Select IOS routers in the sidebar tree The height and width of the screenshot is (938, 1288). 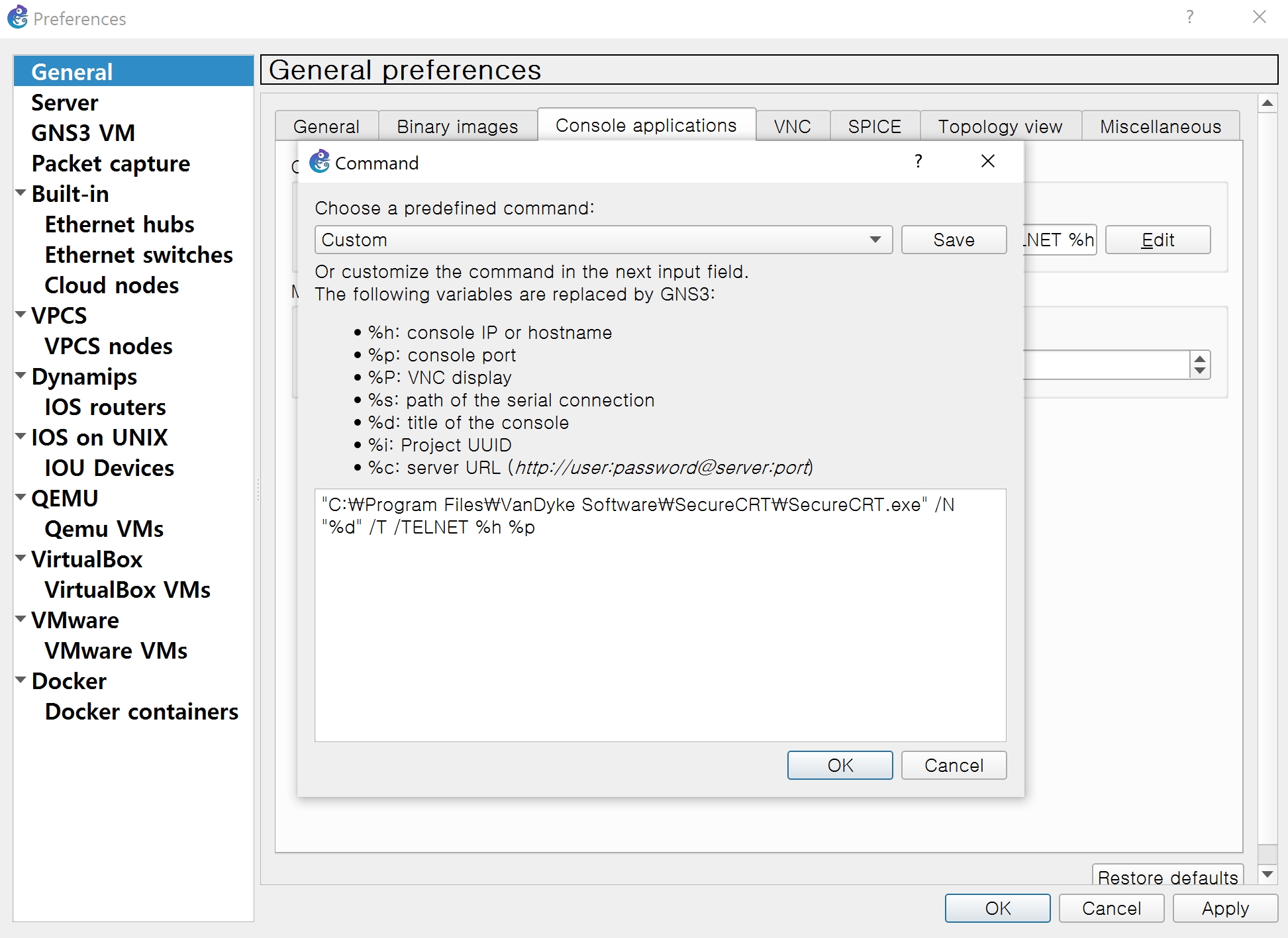(105, 407)
